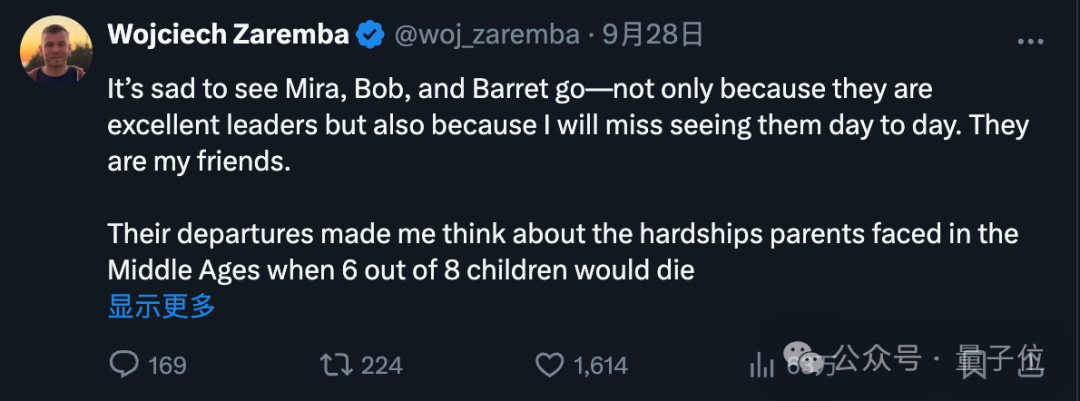1080x401 pixels.
Task: Click the reply speech bubble icon
Action: (123, 365)
